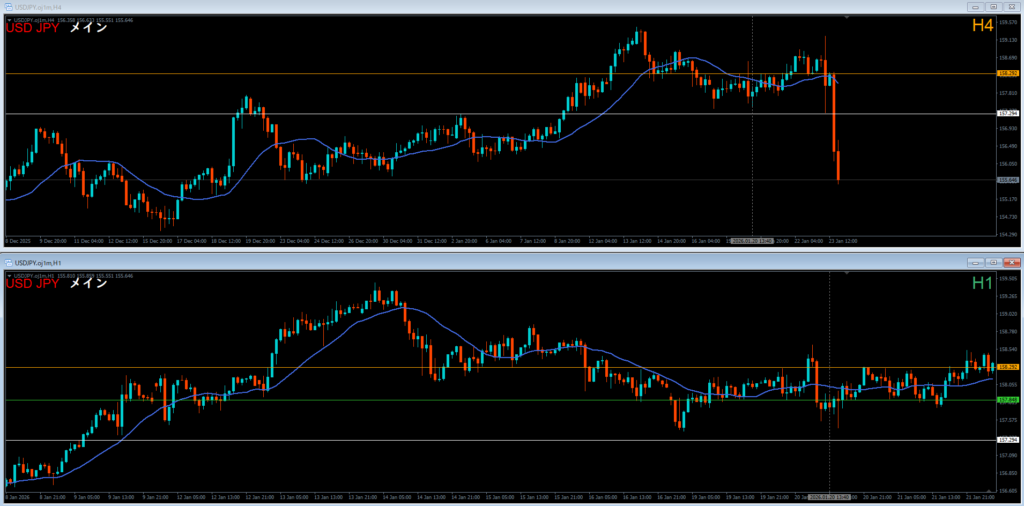
Task: Expand the USDJPY H4 indicator info arrow
Action: pyautogui.click(x=10, y=19)
